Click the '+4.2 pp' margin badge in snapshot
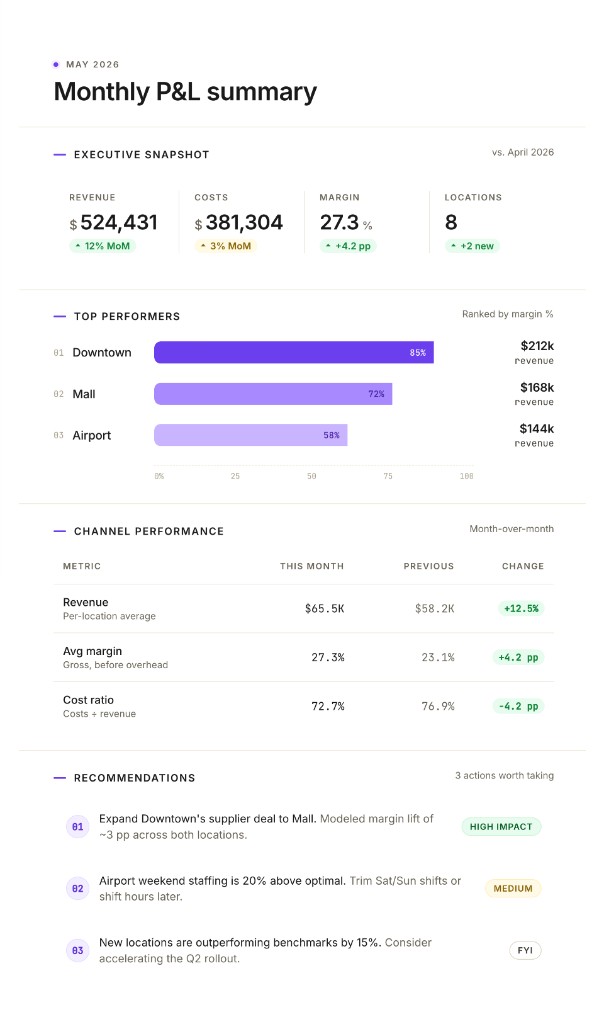This screenshot has height=1024, width=604. (x=347, y=246)
